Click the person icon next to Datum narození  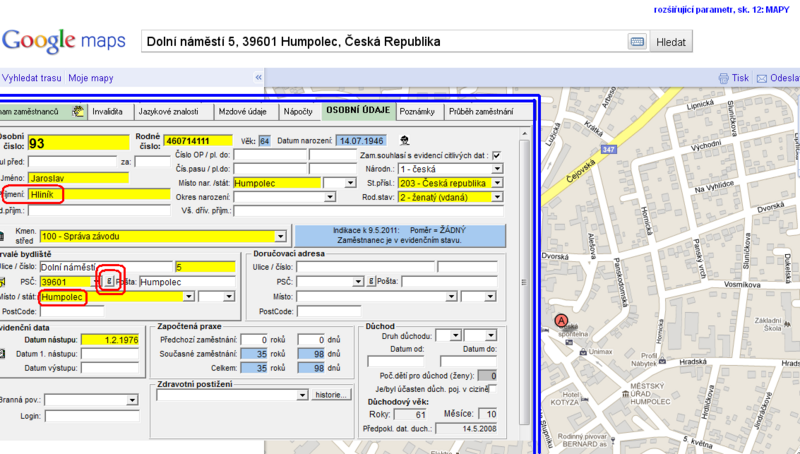coord(404,140)
